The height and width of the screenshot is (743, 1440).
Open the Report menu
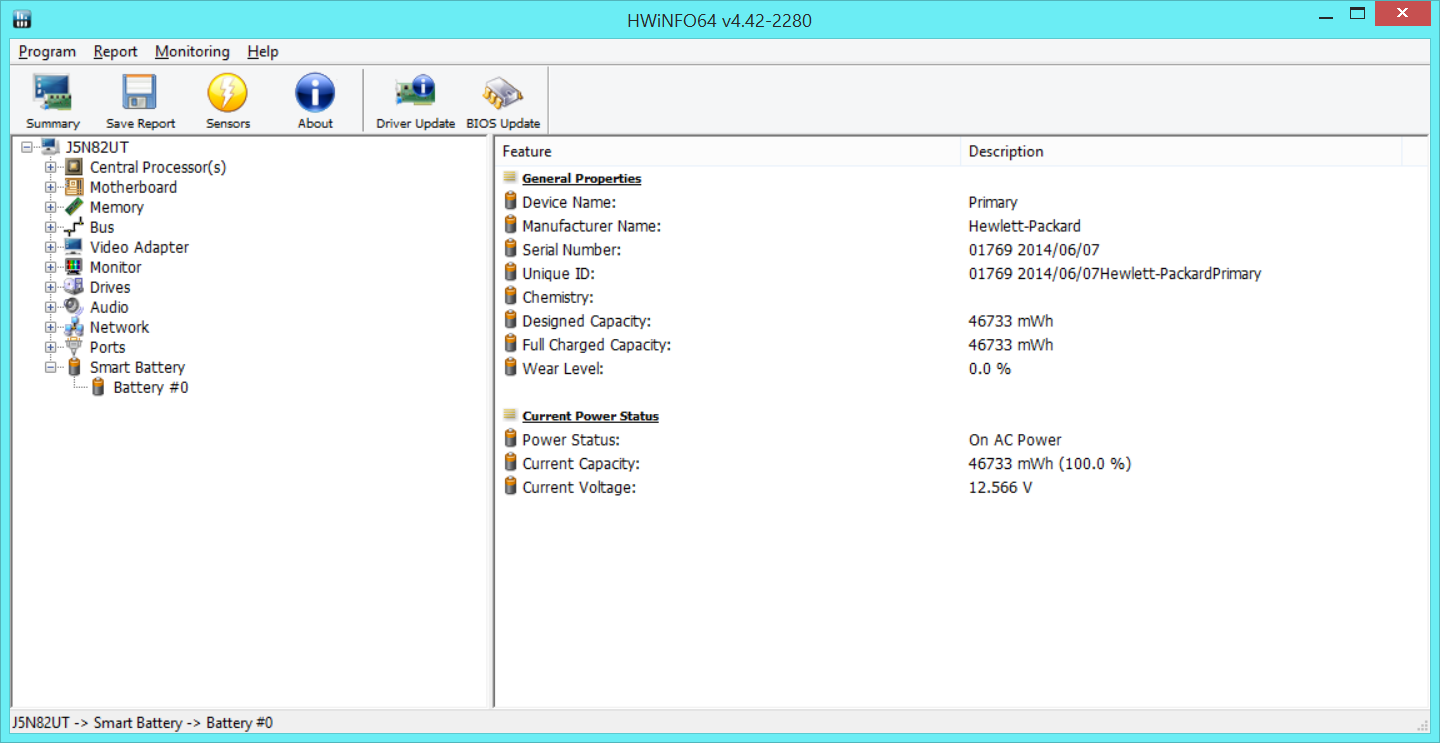116,52
